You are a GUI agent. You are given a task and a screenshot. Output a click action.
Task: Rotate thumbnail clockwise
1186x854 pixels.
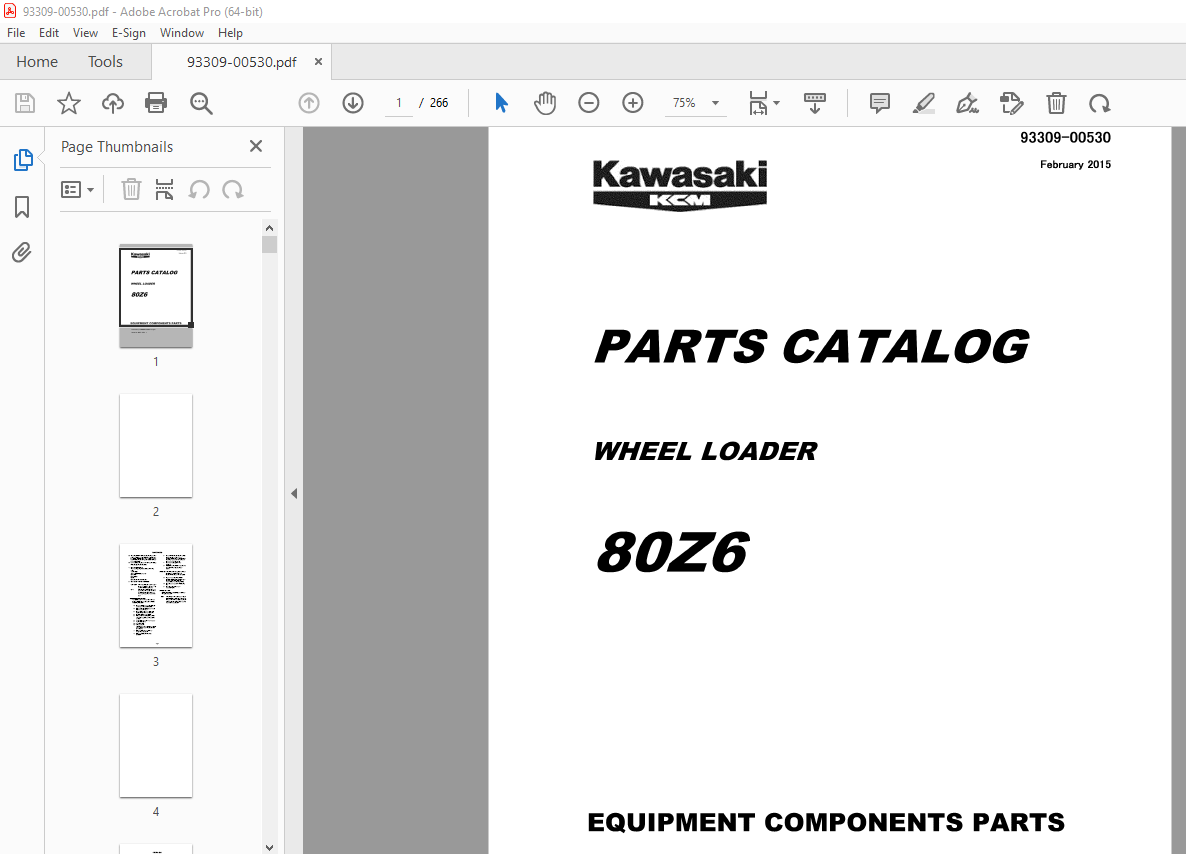(x=233, y=189)
